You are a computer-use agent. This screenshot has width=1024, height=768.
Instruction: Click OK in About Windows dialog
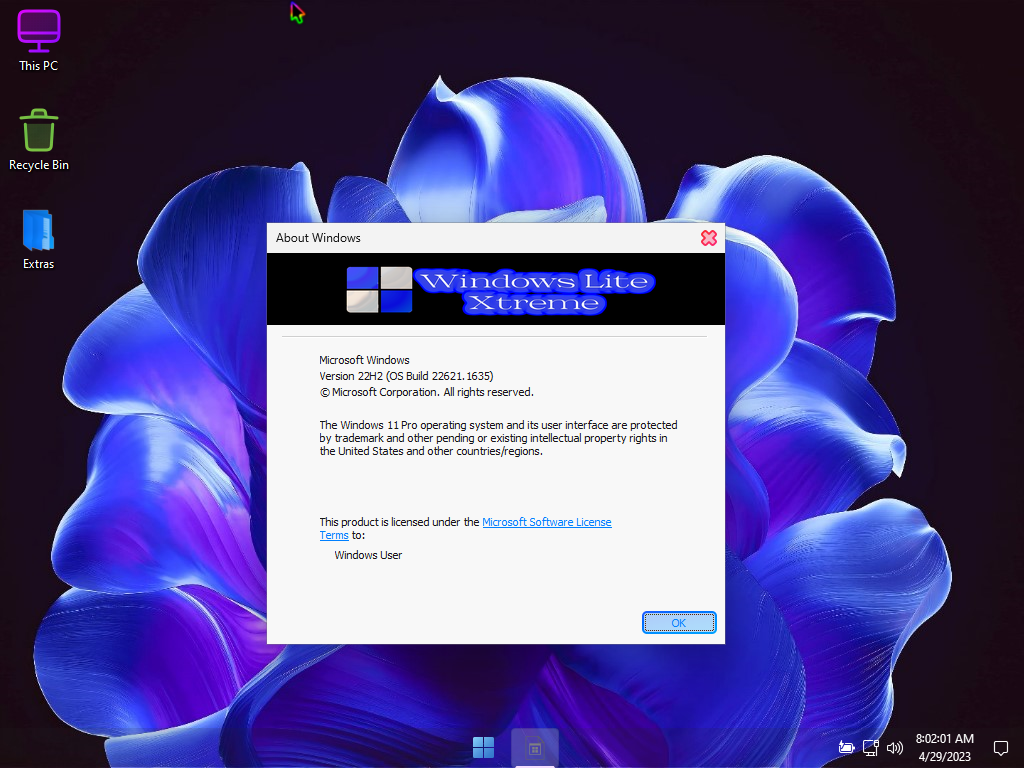679,622
